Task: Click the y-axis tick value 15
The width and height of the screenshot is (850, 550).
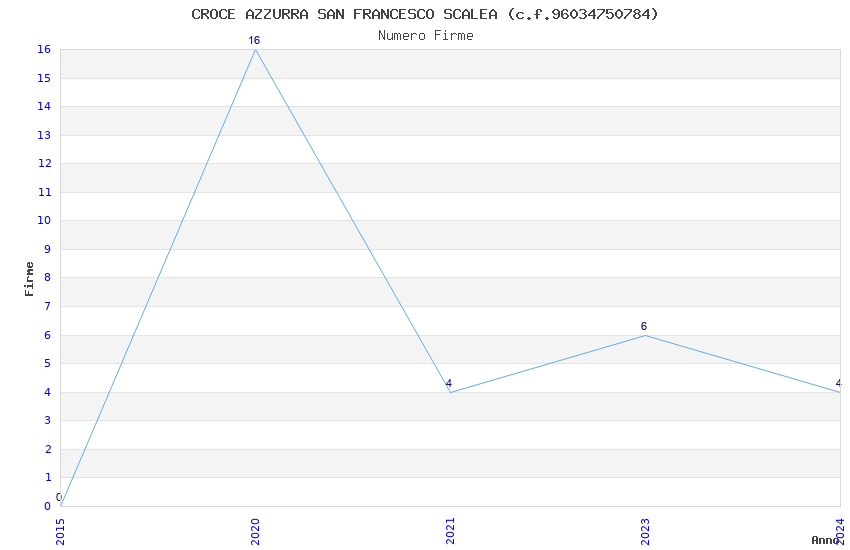Action: (44, 79)
